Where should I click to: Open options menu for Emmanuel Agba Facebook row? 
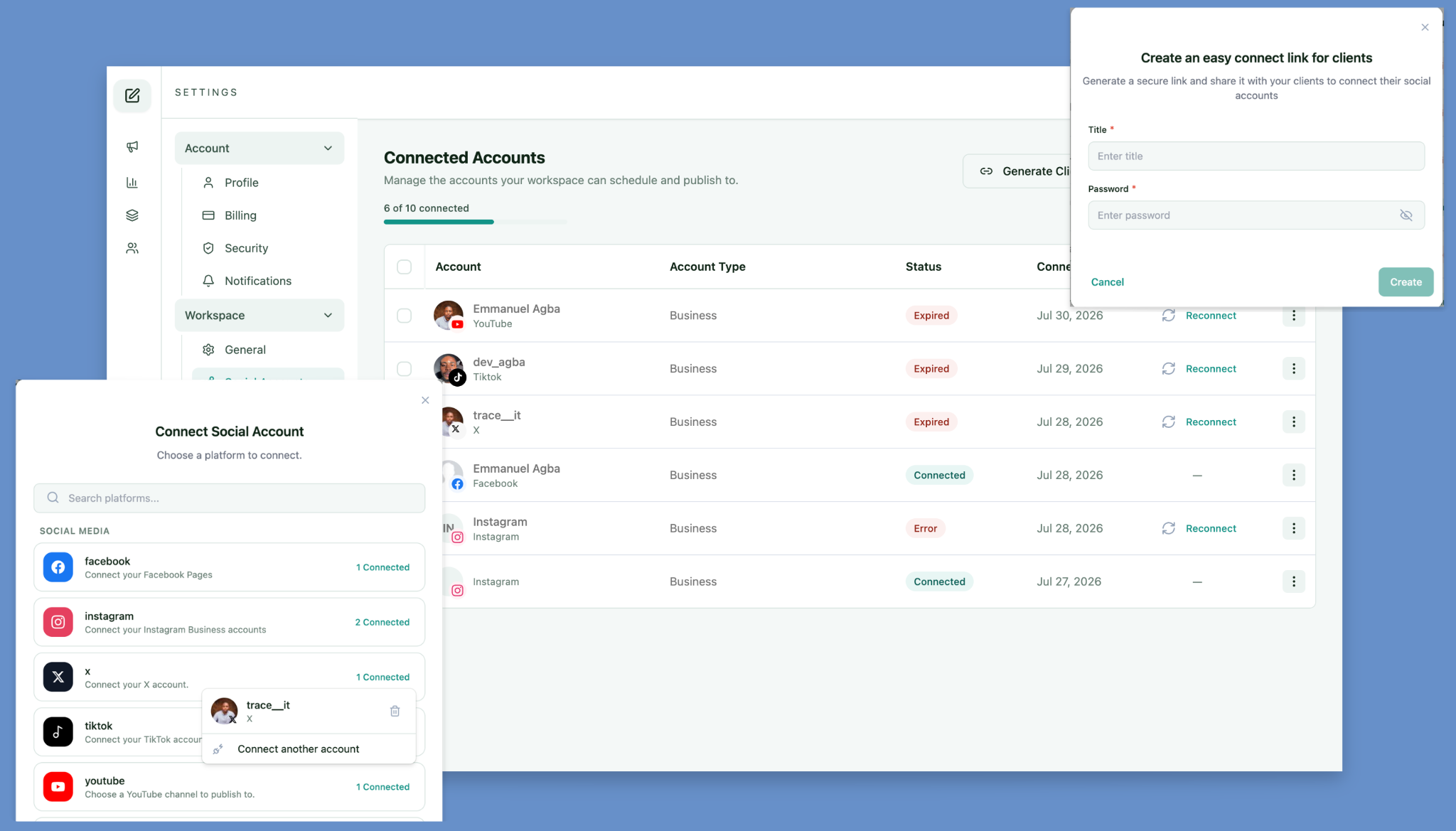tap(1294, 476)
